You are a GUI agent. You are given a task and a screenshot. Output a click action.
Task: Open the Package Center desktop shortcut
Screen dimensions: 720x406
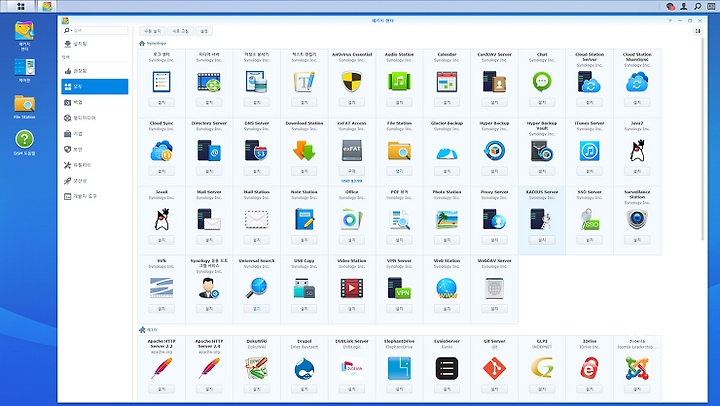pyautogui.click(x=24, y=35)
